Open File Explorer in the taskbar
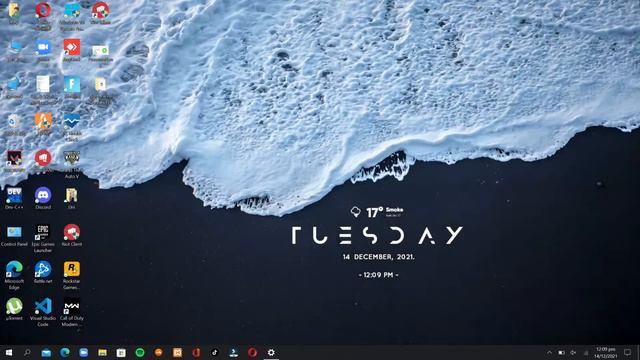 [102, 352]
